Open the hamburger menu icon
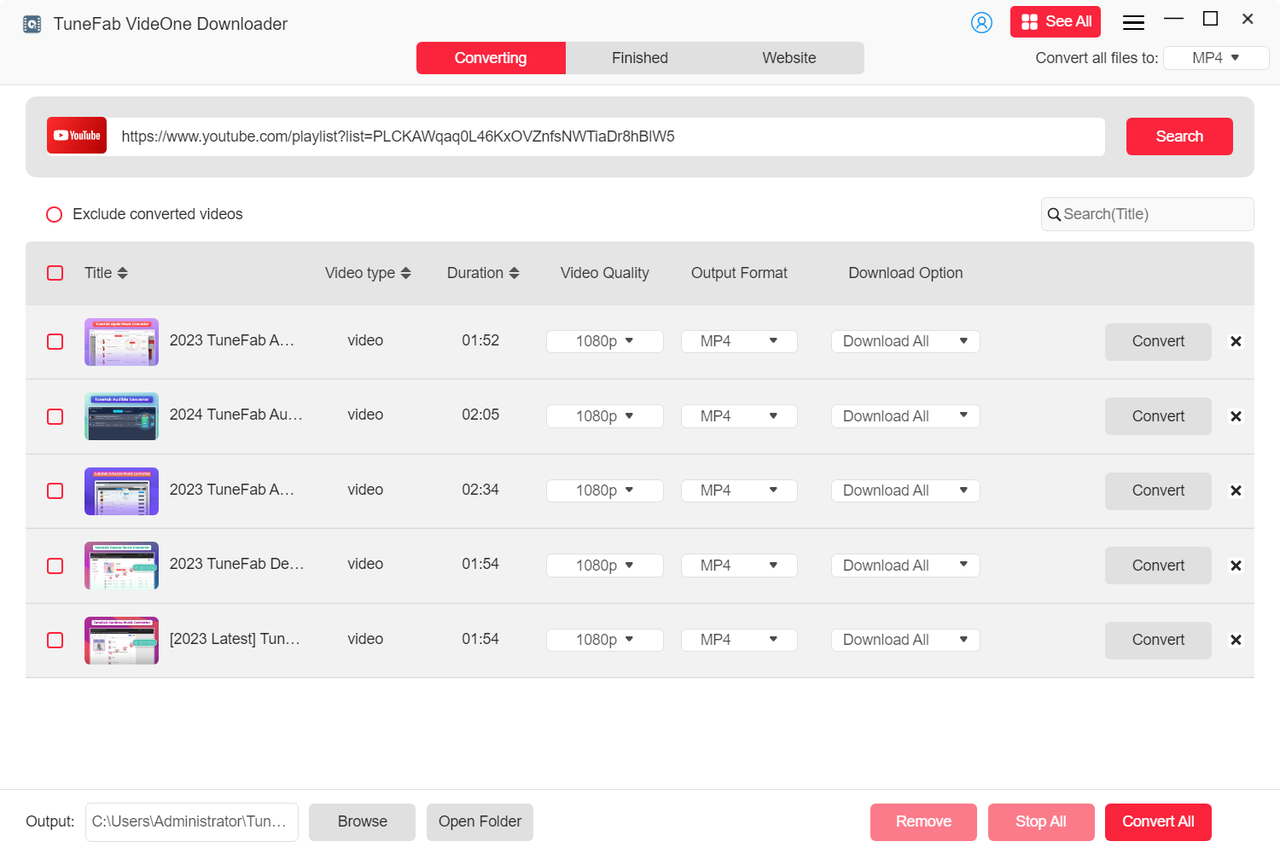1280x853 pixels. (1133, 22)
